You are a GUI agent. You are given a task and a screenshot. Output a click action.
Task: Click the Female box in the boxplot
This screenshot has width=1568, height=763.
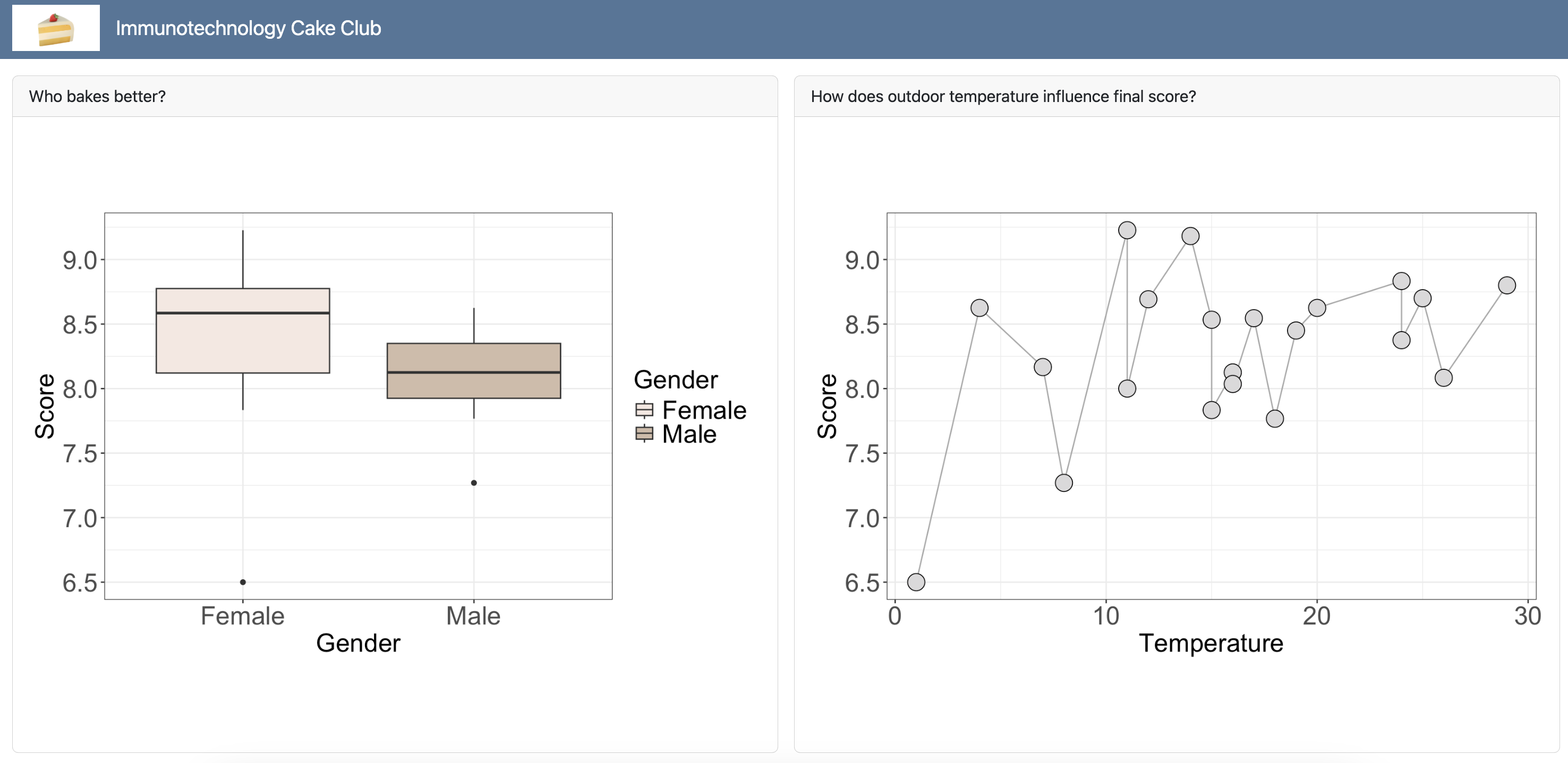(243, 341)
